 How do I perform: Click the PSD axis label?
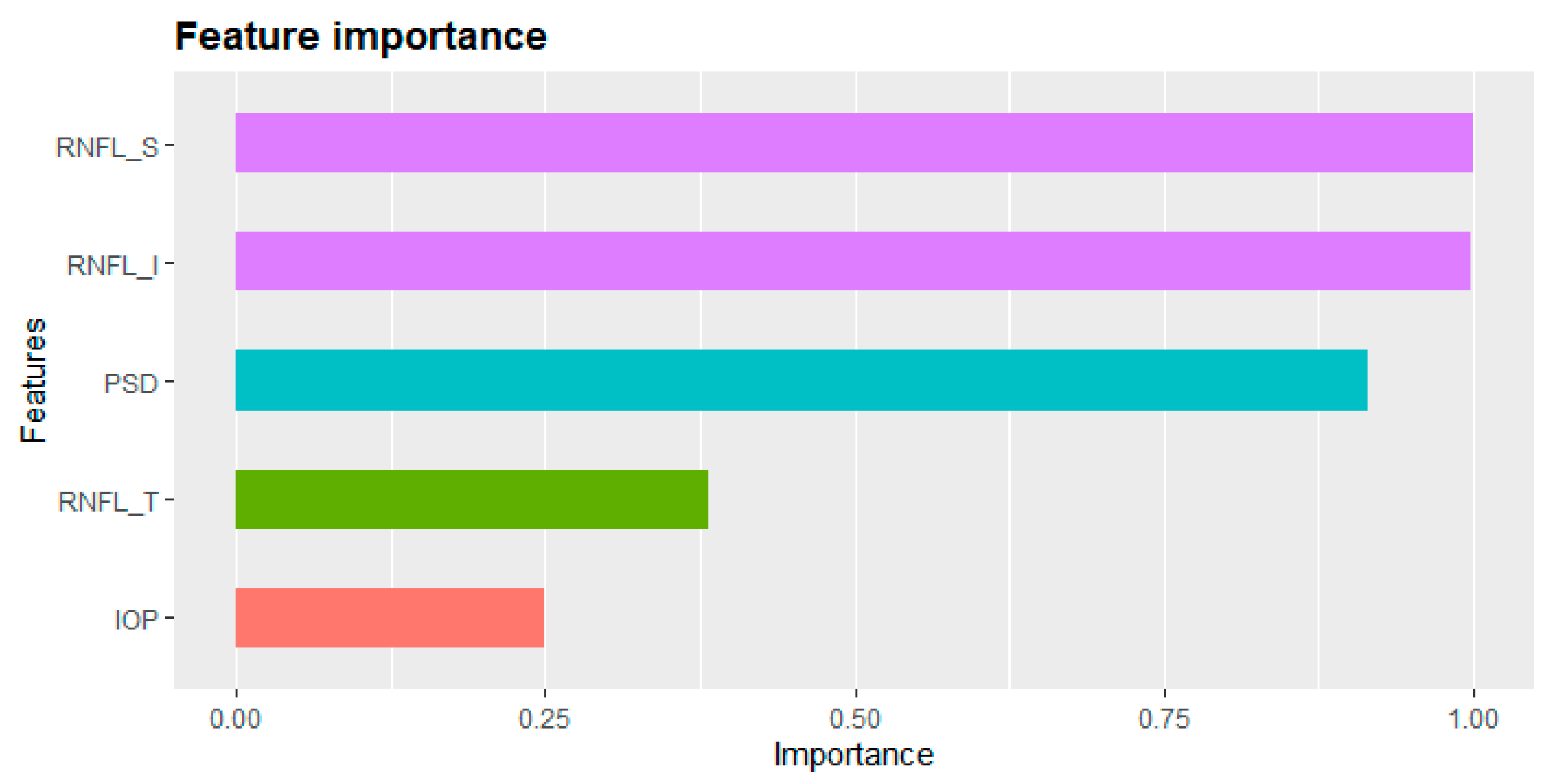point(130,384)
